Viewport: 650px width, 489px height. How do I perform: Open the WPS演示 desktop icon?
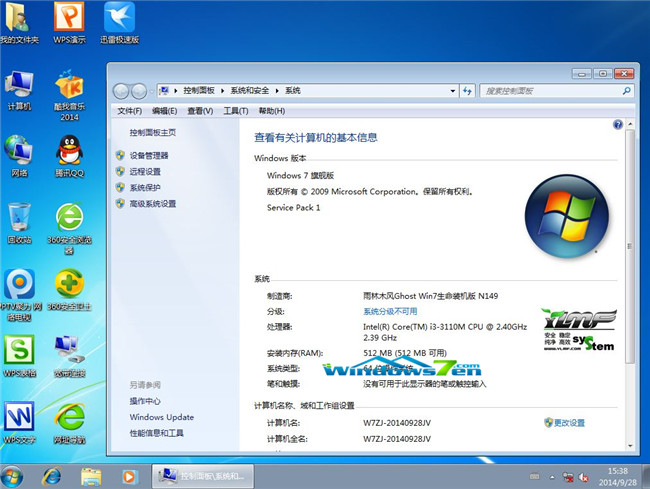[x=69, y=22]
